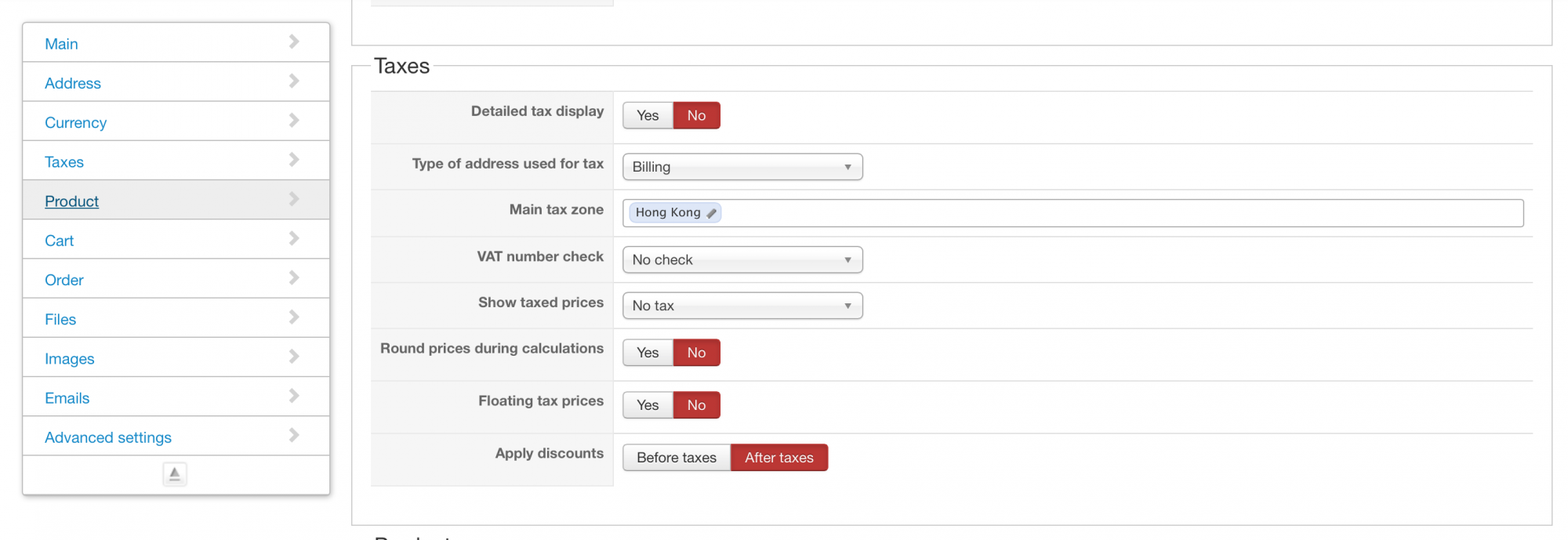Open the Address link in sidebar
1568x540 pixels.
[x=73, y=84]
